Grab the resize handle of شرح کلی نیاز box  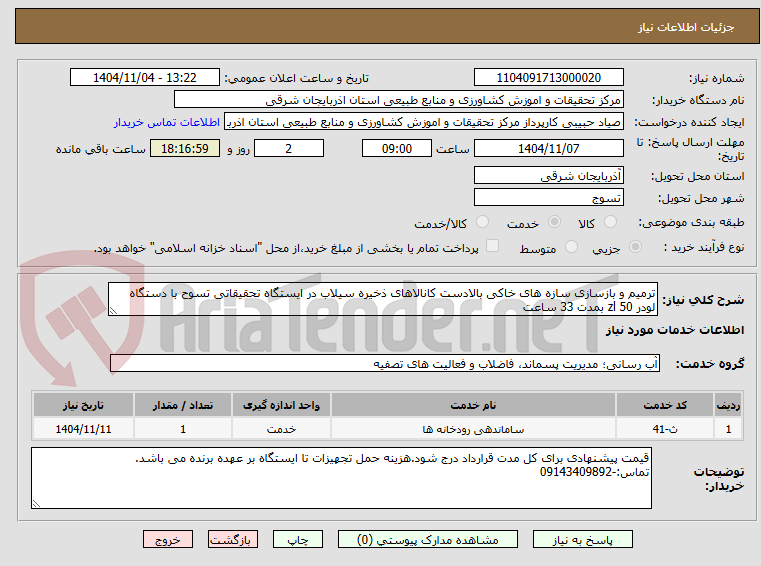113,311
